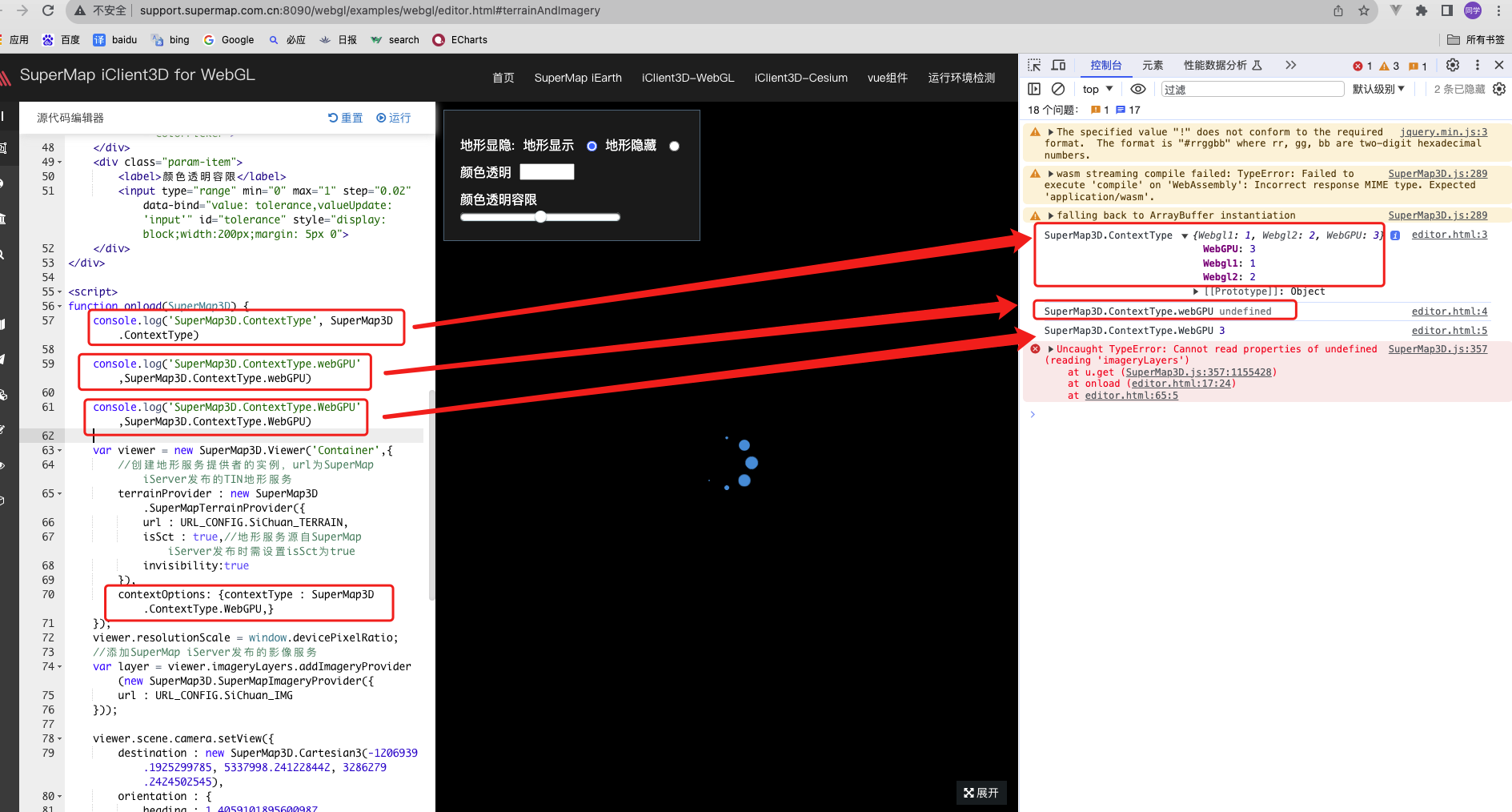
Task: Open the jquery.min.js:3 source link
Action: (1443, 132)
